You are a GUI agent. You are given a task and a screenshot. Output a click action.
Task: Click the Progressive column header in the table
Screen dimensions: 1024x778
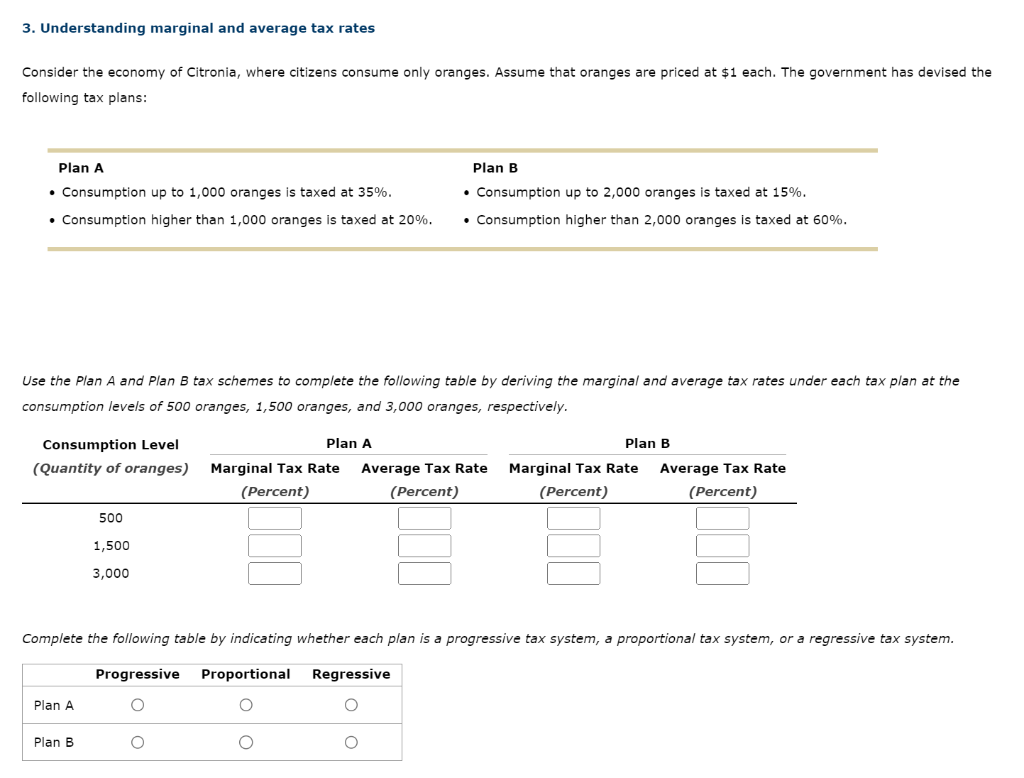(139, 674)
